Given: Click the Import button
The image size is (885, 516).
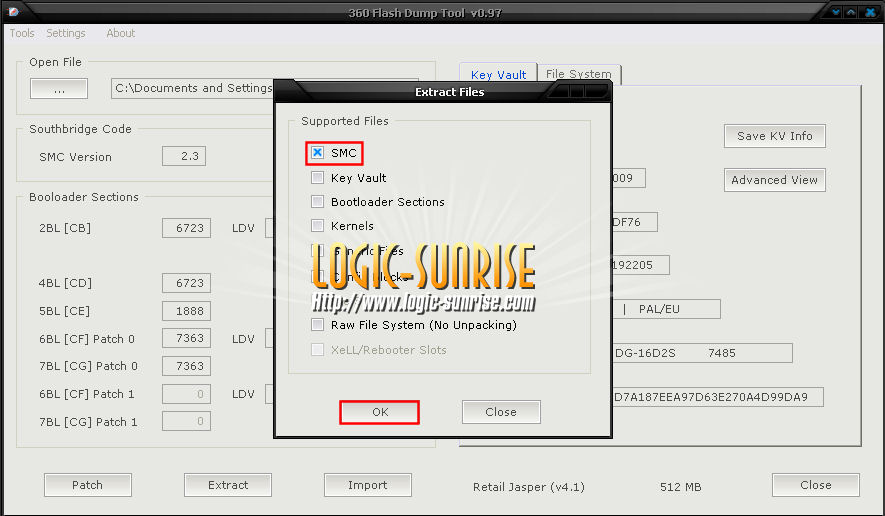Looking at the screenshot, I should [367, 485].
